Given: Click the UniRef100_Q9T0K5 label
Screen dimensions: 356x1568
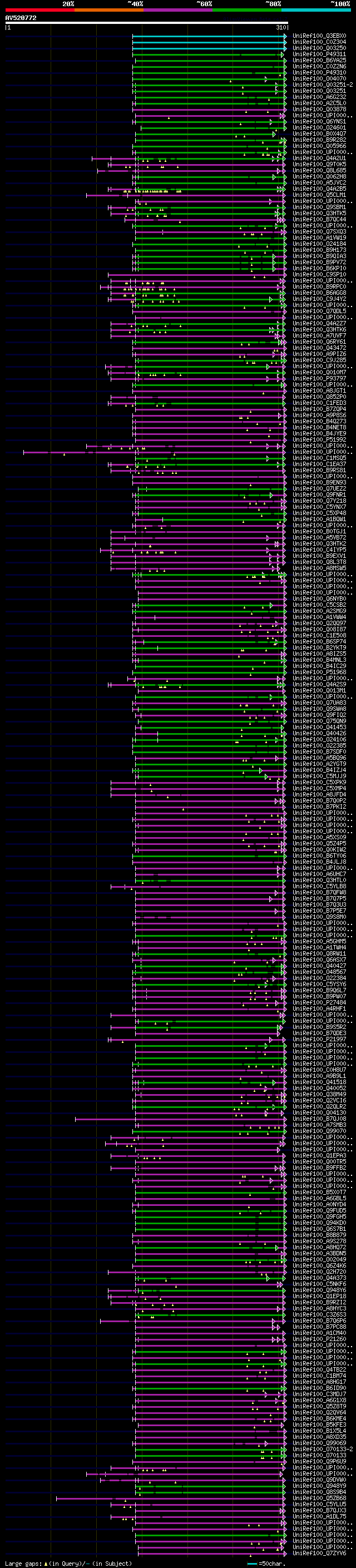Looking at the screenshot, I should pyautogui.click(x=319, y=164).
